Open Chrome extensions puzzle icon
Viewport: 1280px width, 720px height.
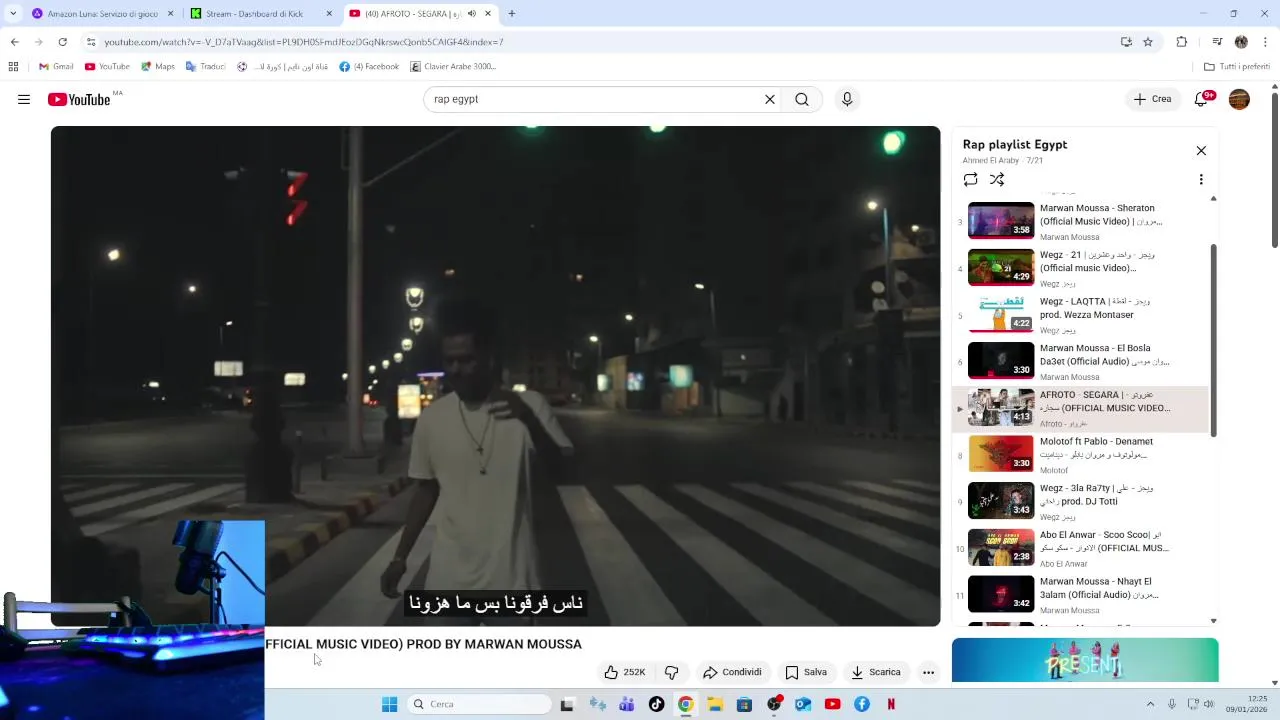(1182, 42)
